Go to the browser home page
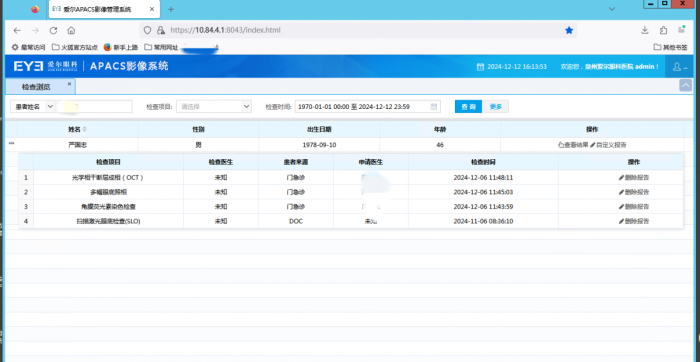The image size is (700, 362). click(x=71, y=30)
